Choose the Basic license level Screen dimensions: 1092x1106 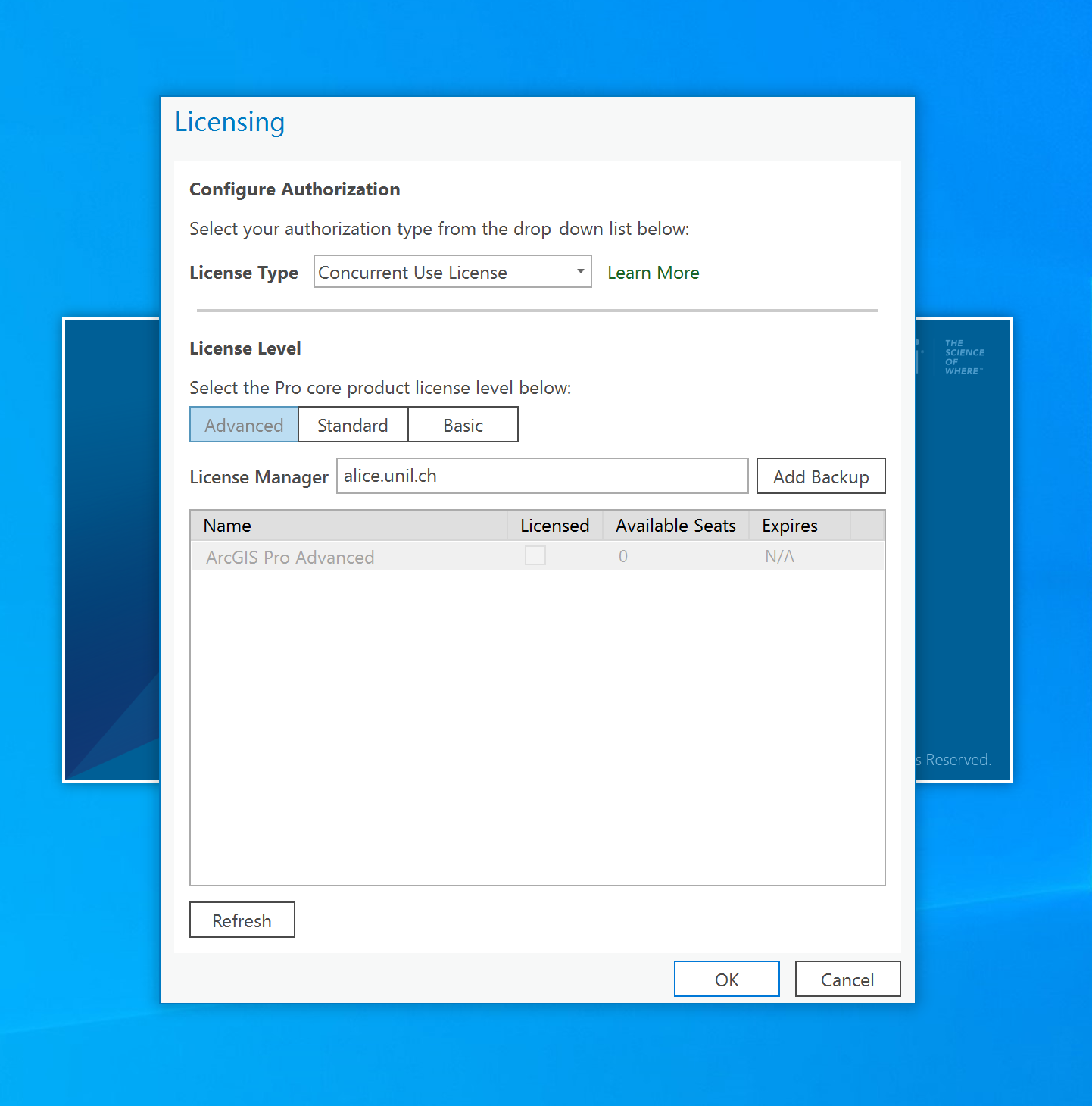463,425
